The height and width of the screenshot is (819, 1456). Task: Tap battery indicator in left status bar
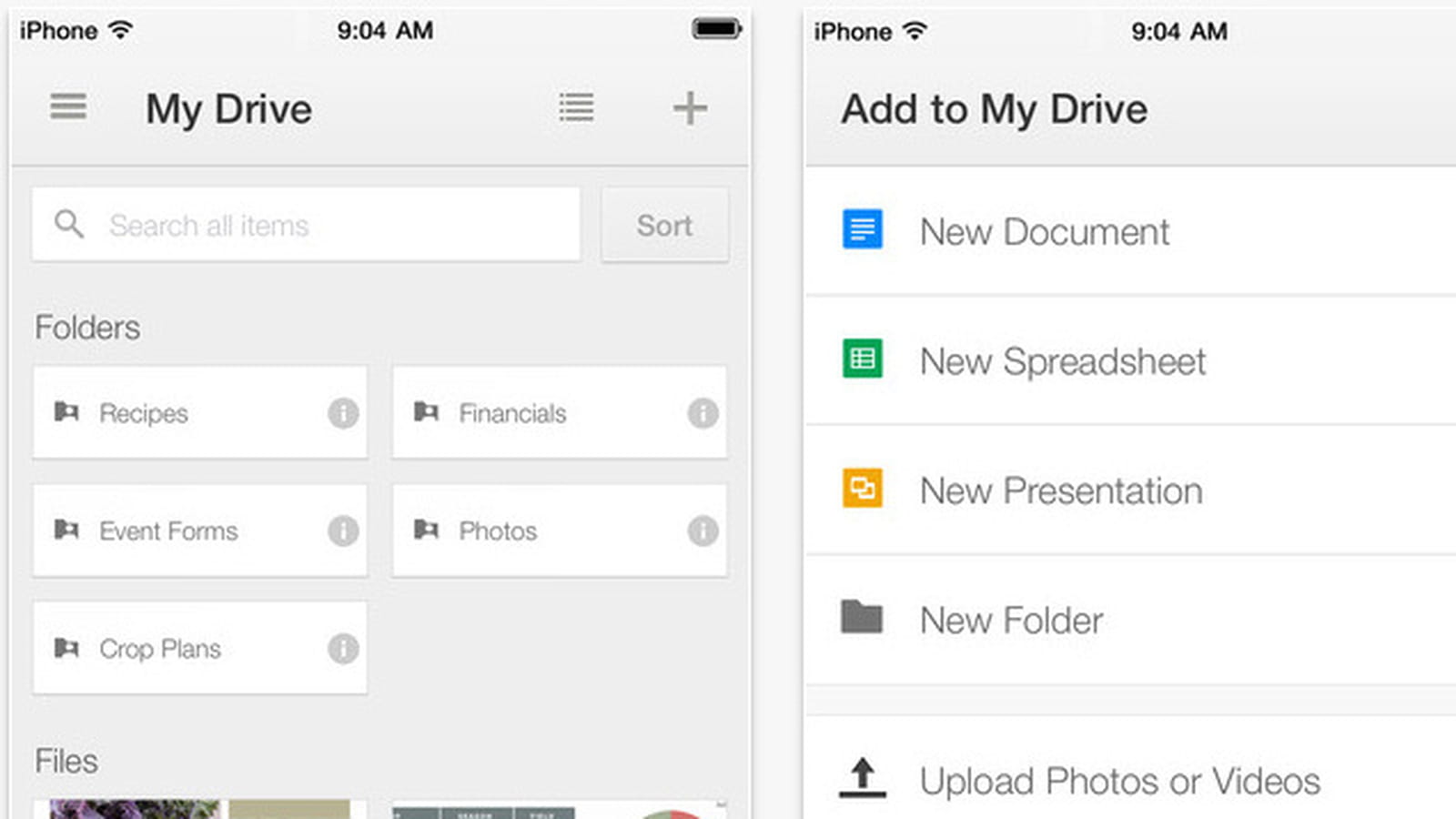click(x=717, y=29)
